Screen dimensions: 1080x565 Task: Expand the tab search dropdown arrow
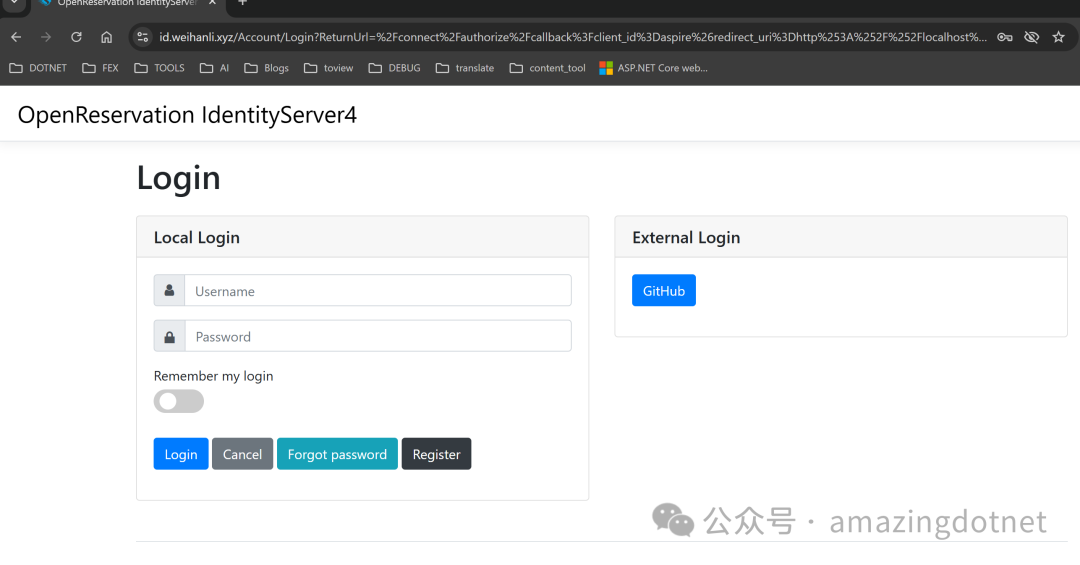coord(14,3)
